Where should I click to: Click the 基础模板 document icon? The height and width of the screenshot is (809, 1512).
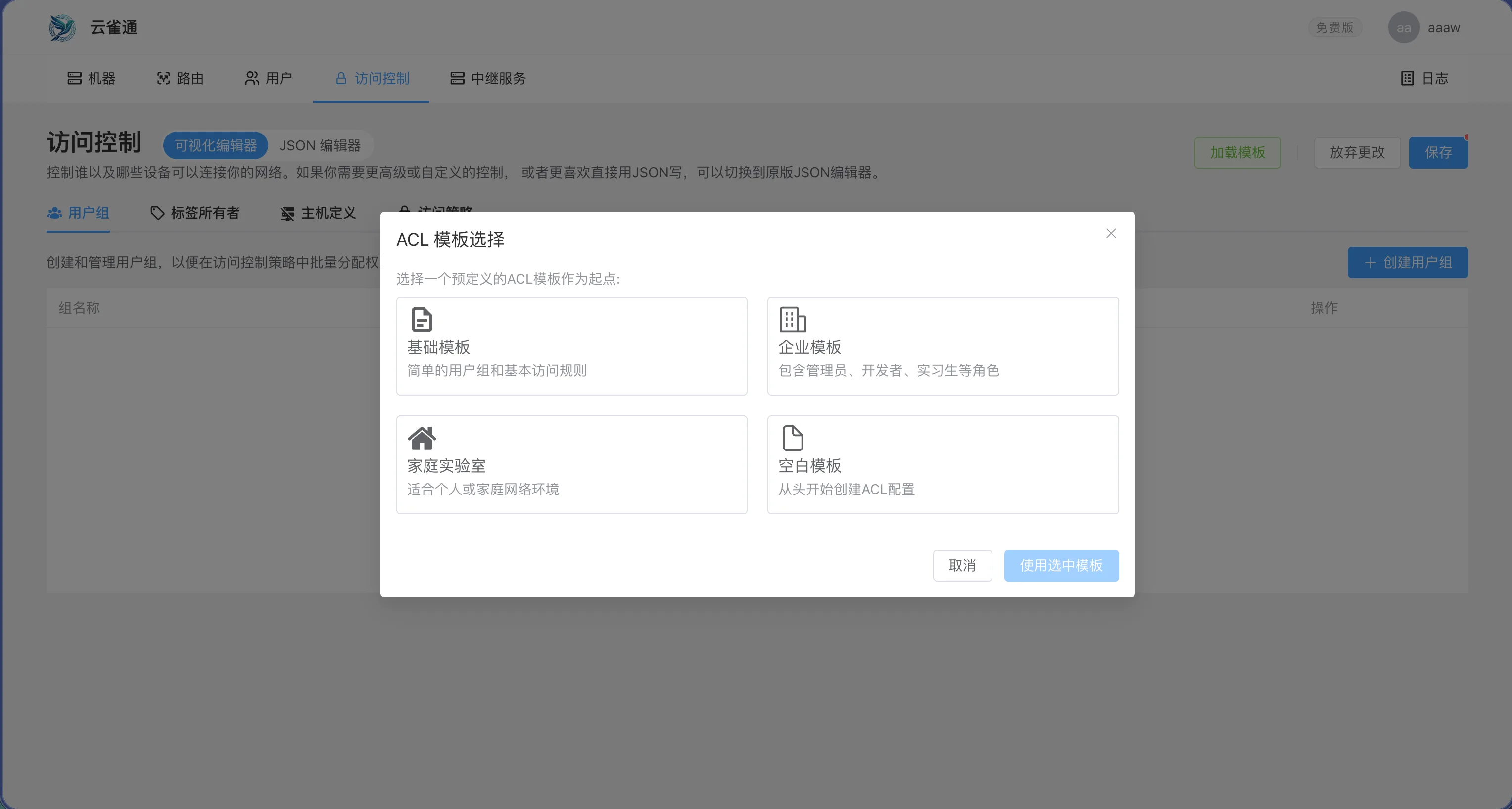click(x=421, y=320)
